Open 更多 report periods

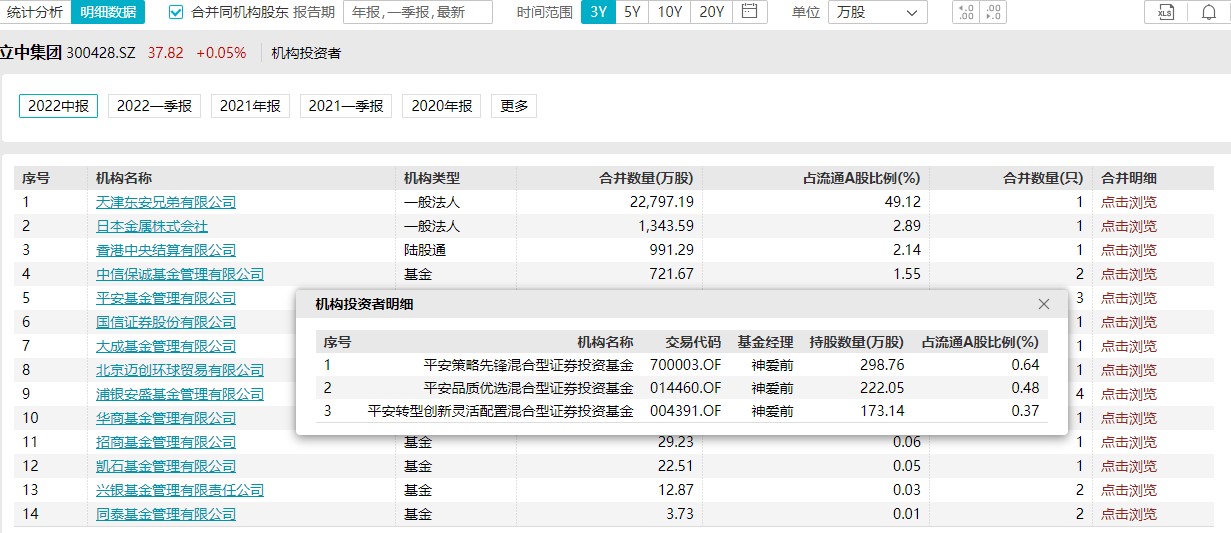click(x=514, y=105)
